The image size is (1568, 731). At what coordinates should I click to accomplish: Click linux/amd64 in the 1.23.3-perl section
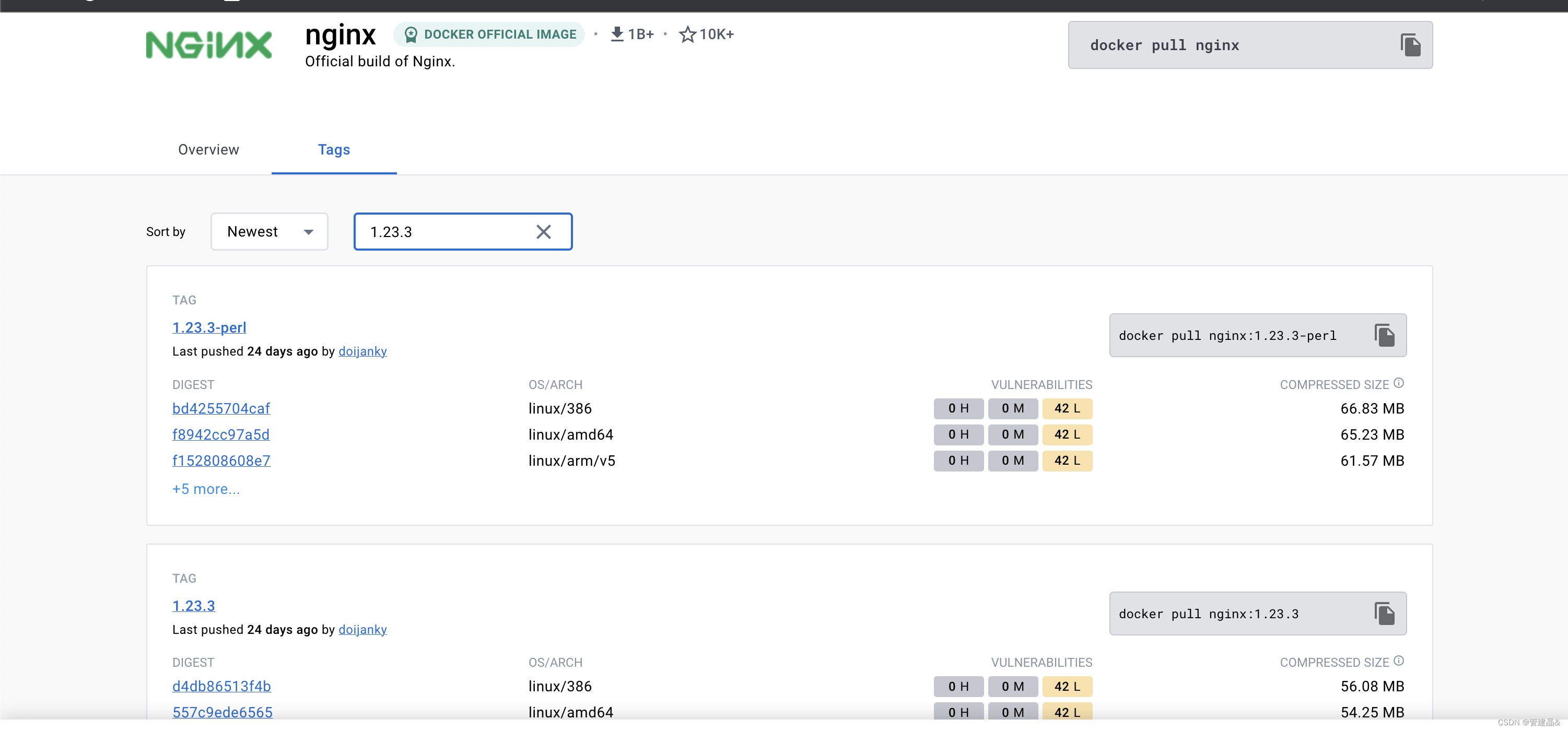click(570, 434)
